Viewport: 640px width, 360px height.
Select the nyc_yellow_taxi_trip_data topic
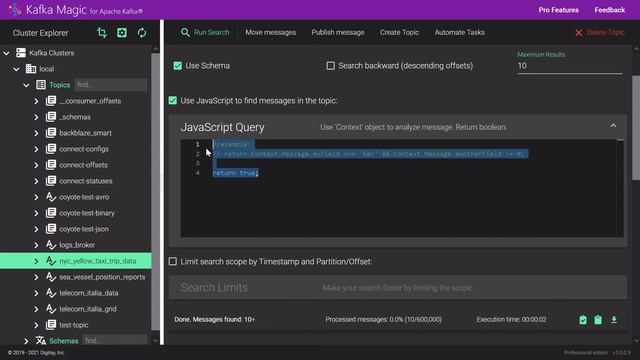(x=98, y=261)
